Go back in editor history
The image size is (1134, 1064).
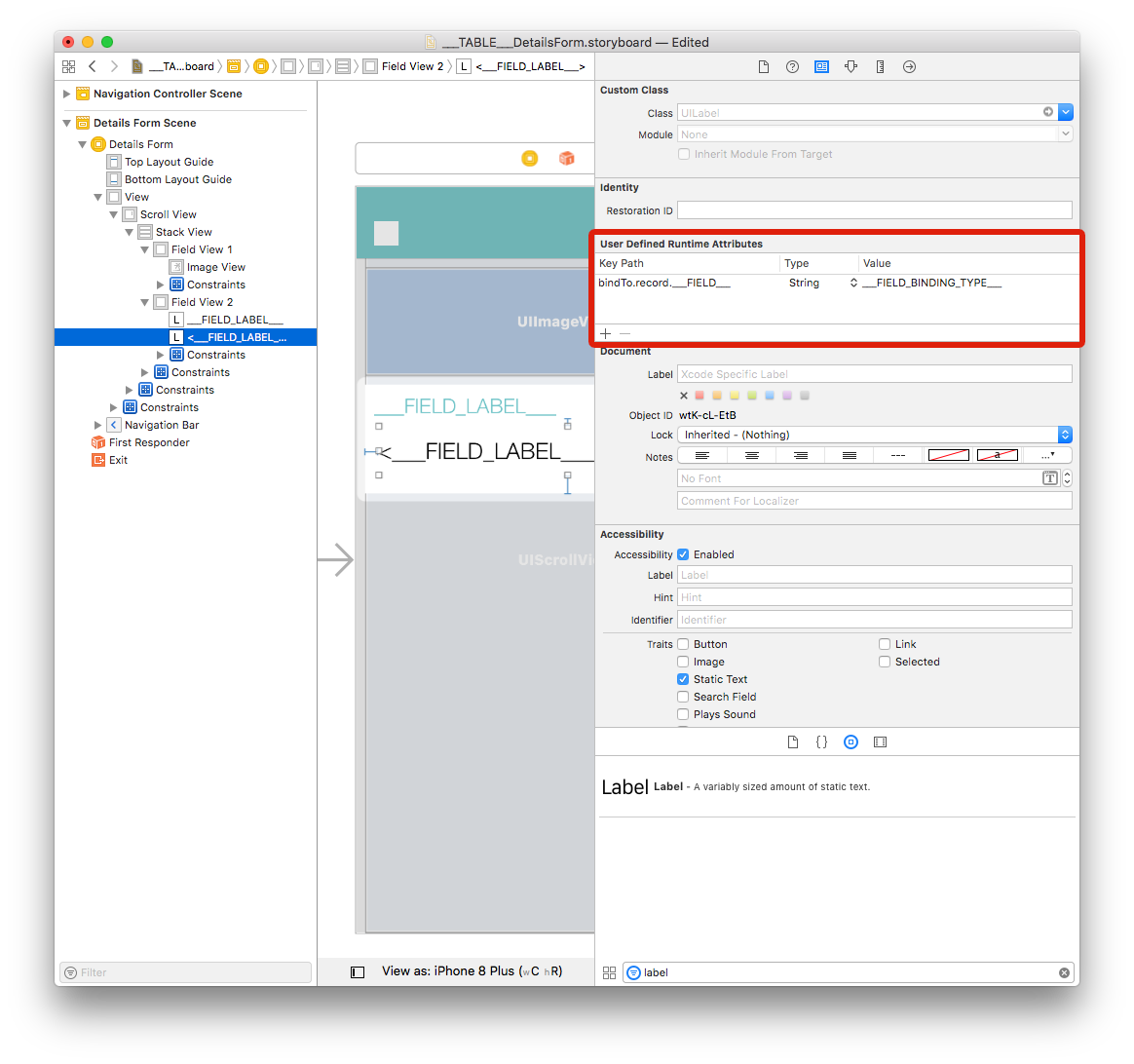(x=92, y=66)
